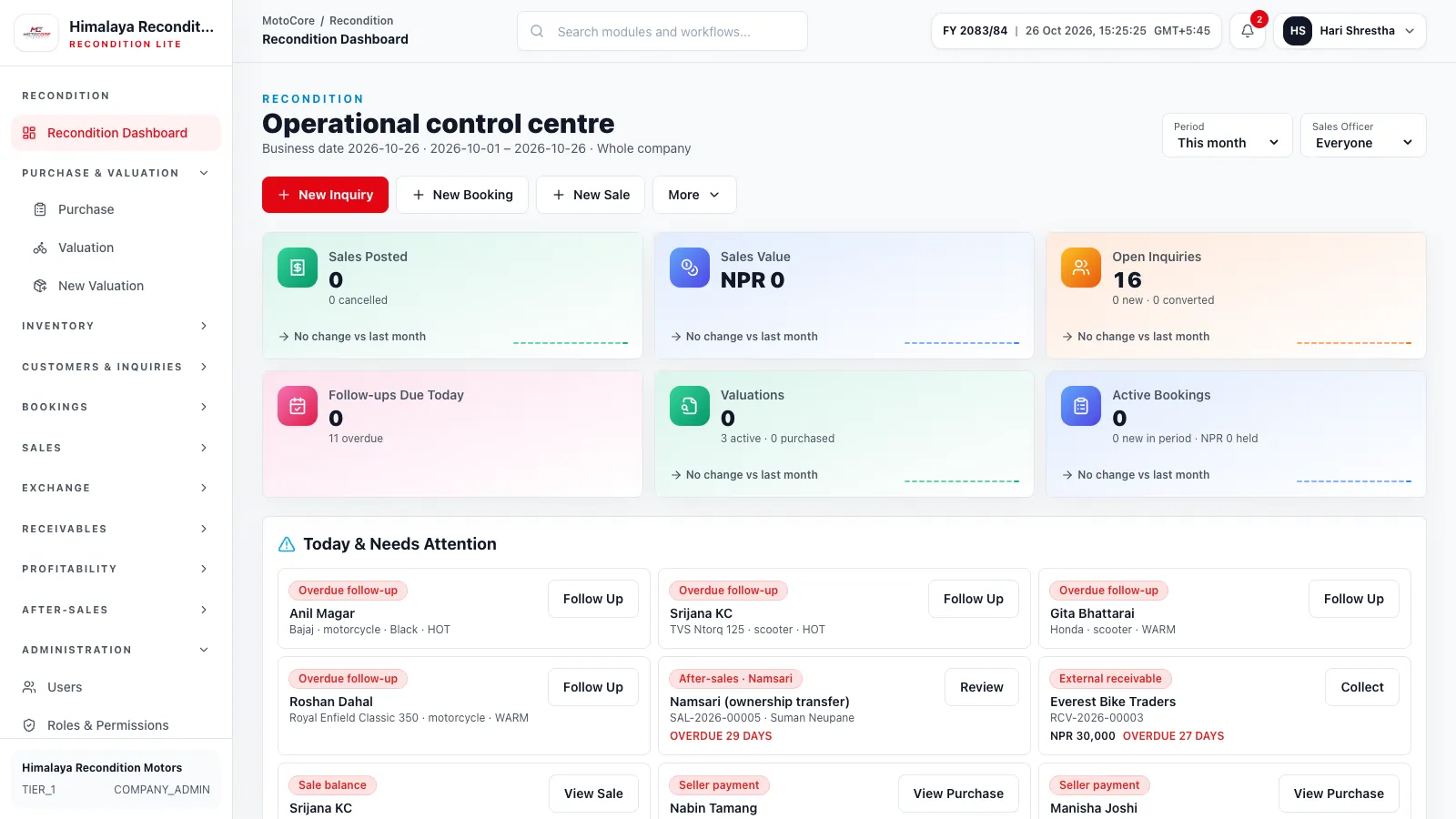The width and height of the screenshot is (1456, 819).
Task: Expand the Receivables sidebar section
Action: (116, 529)
